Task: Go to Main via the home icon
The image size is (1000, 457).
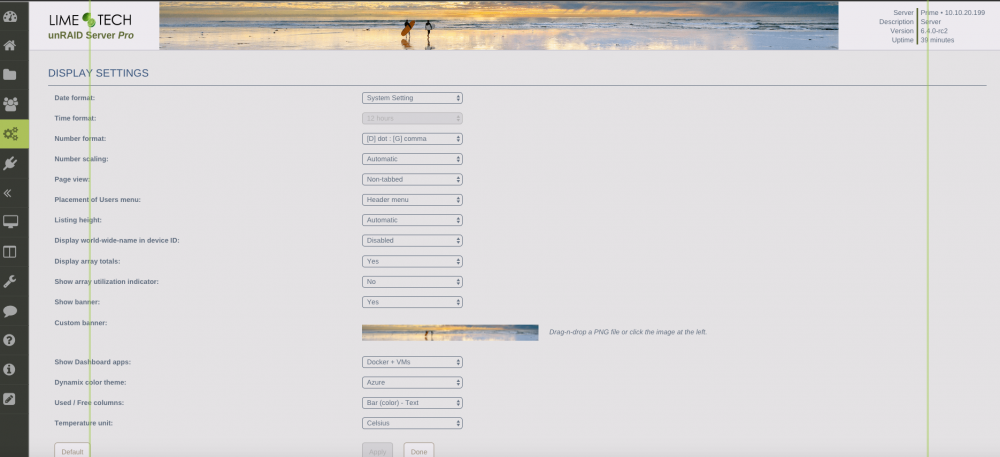Action: (x=10, y=45)
